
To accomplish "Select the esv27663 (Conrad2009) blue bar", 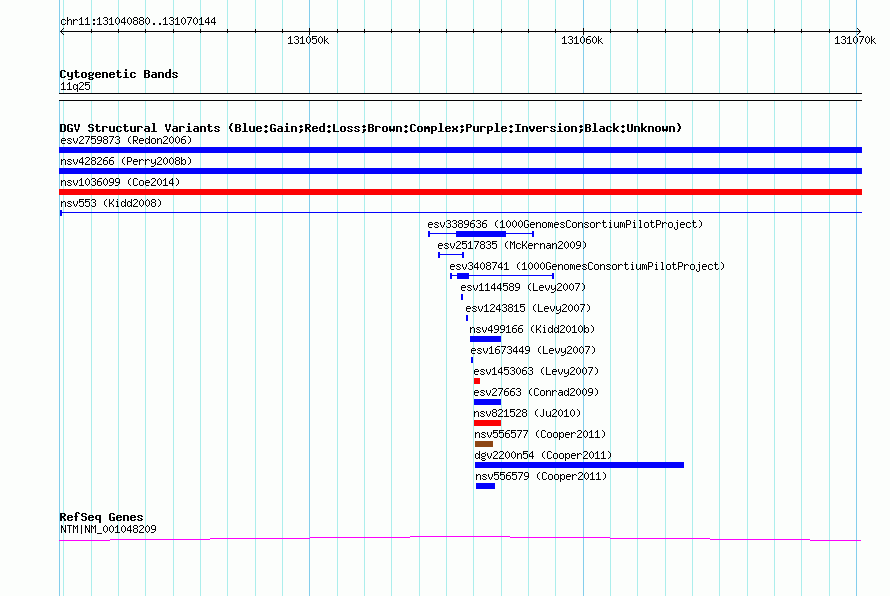I will coord(487,402).
